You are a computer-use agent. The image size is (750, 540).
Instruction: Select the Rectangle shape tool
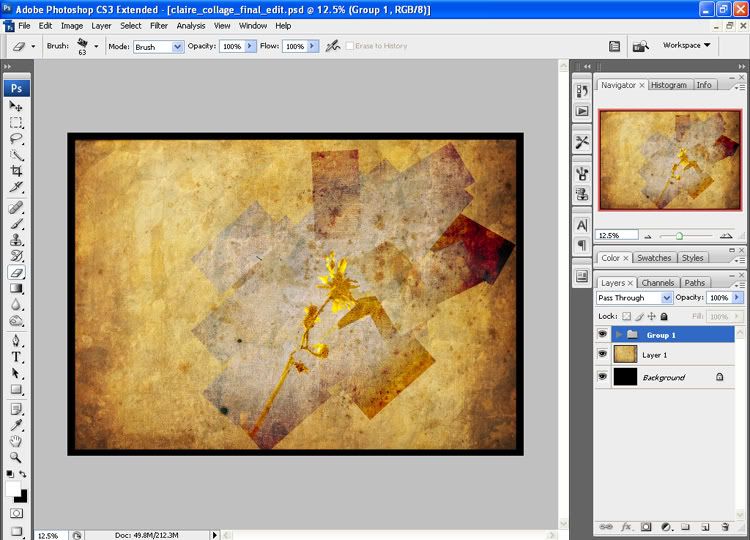(x=16, y=390)
